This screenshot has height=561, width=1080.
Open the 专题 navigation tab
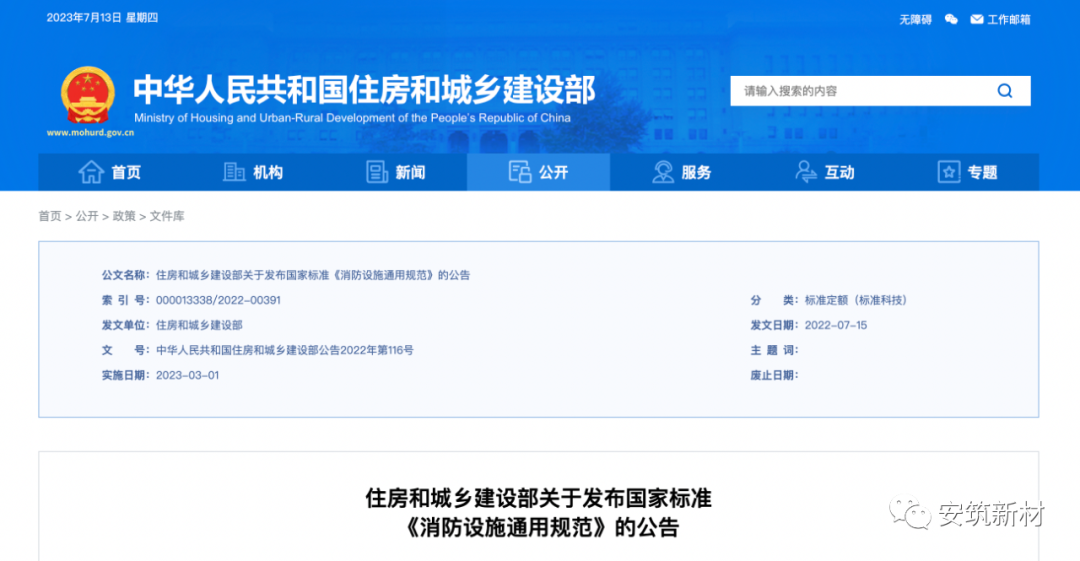pyautogui.click(x=967, y=172)
